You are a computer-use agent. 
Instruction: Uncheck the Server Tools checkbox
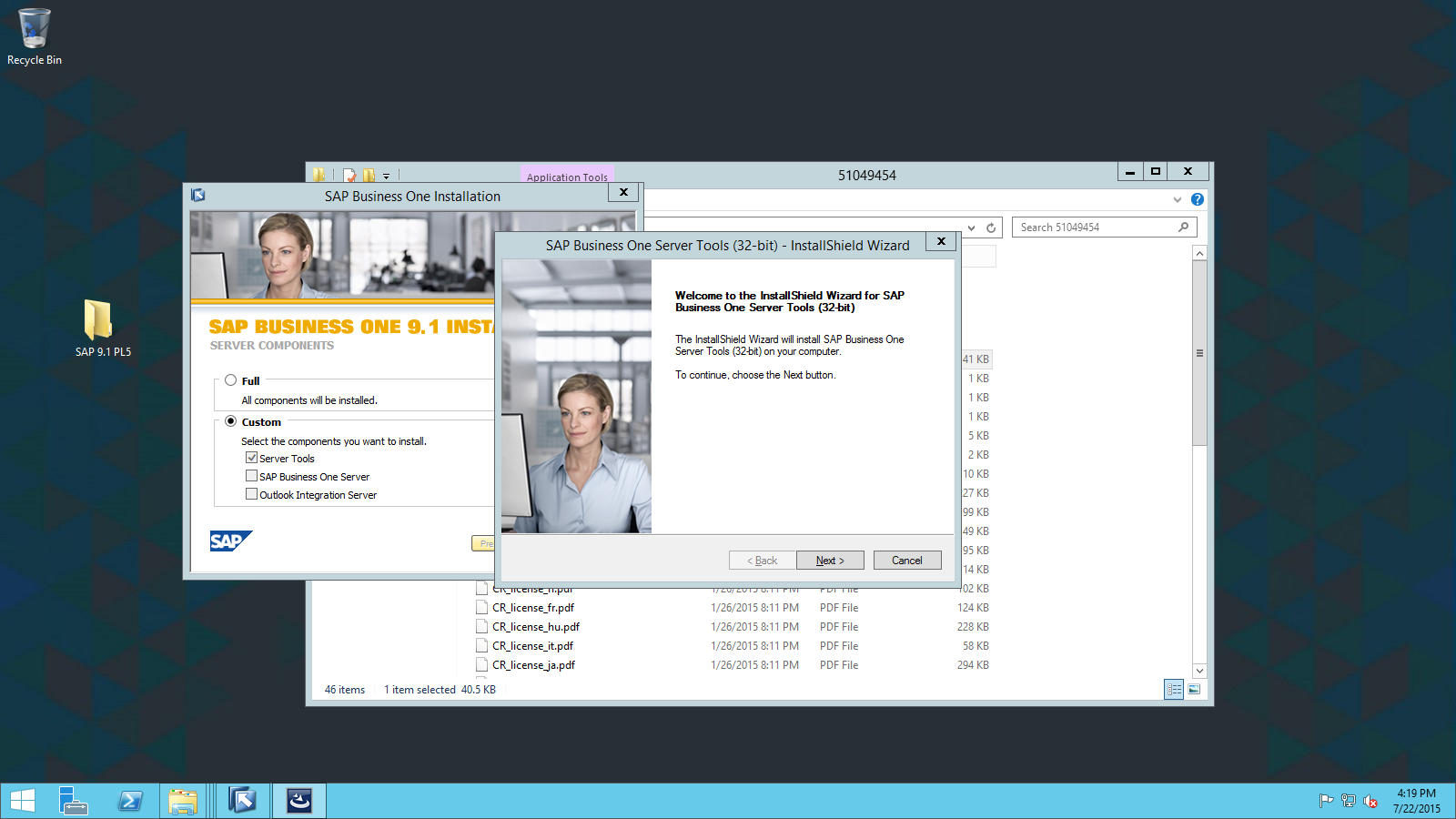click(x=252, y=458)
